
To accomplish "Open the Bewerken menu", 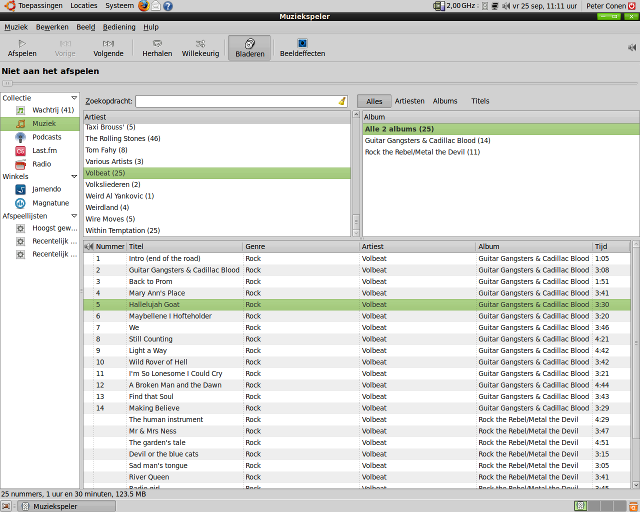I will tap(52, 27).
